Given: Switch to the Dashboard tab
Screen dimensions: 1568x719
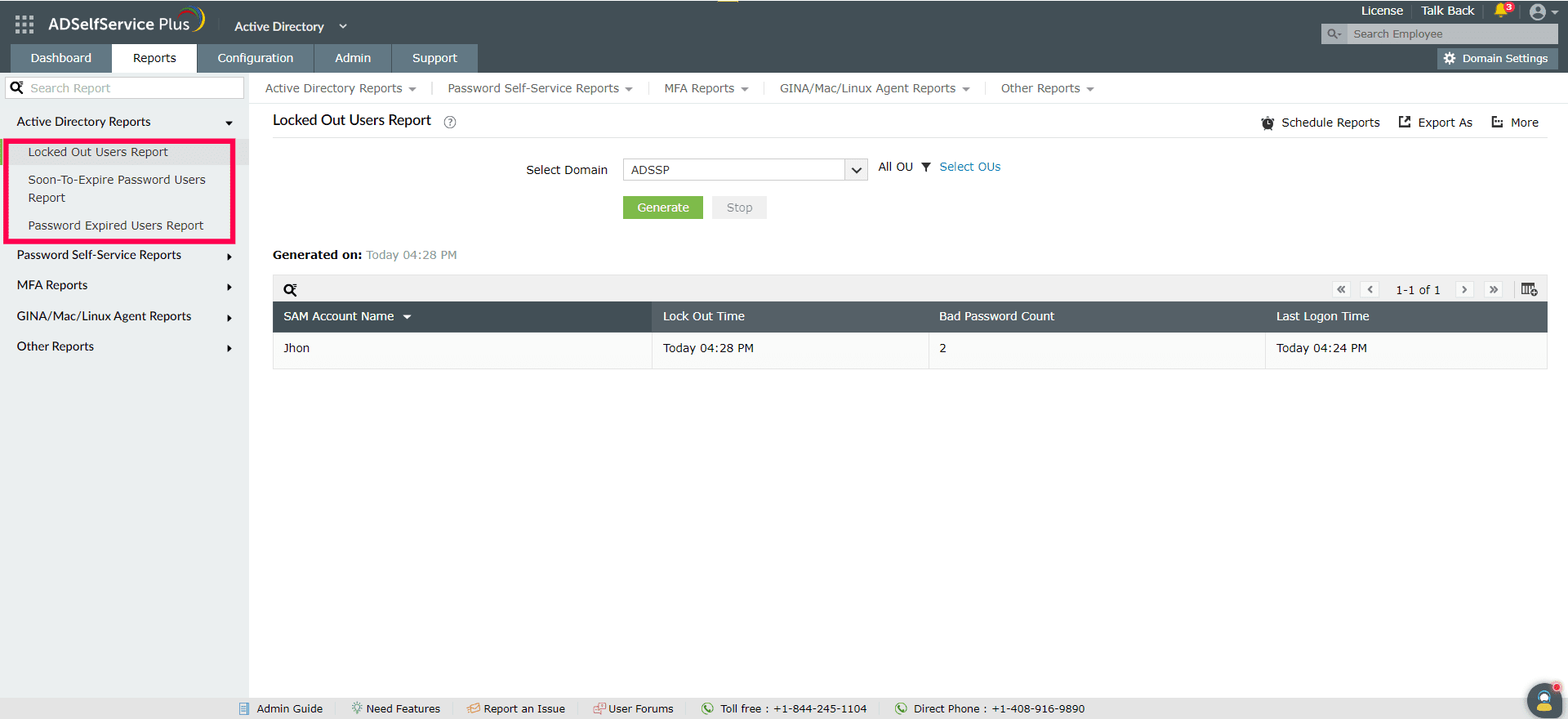Looking at the screenshot, I should [x=61, y=58].
